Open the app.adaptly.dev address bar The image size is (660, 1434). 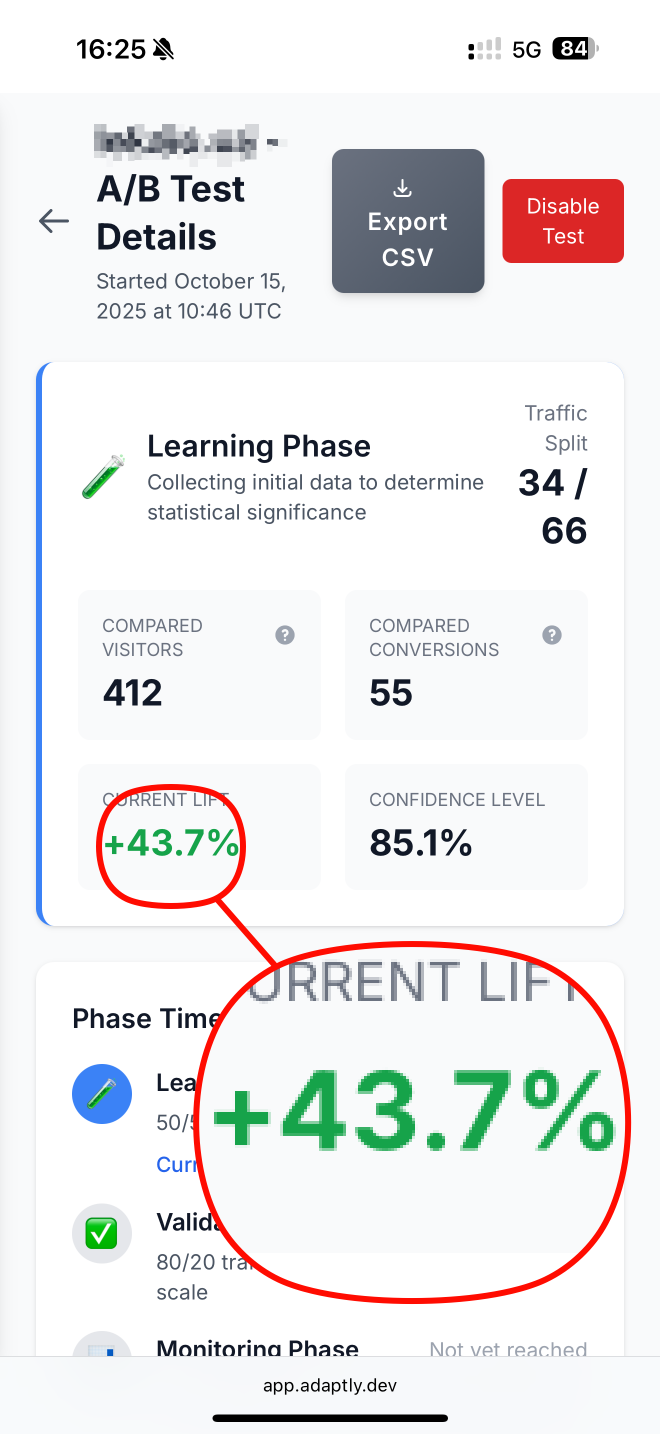(x=330, y=1385)
